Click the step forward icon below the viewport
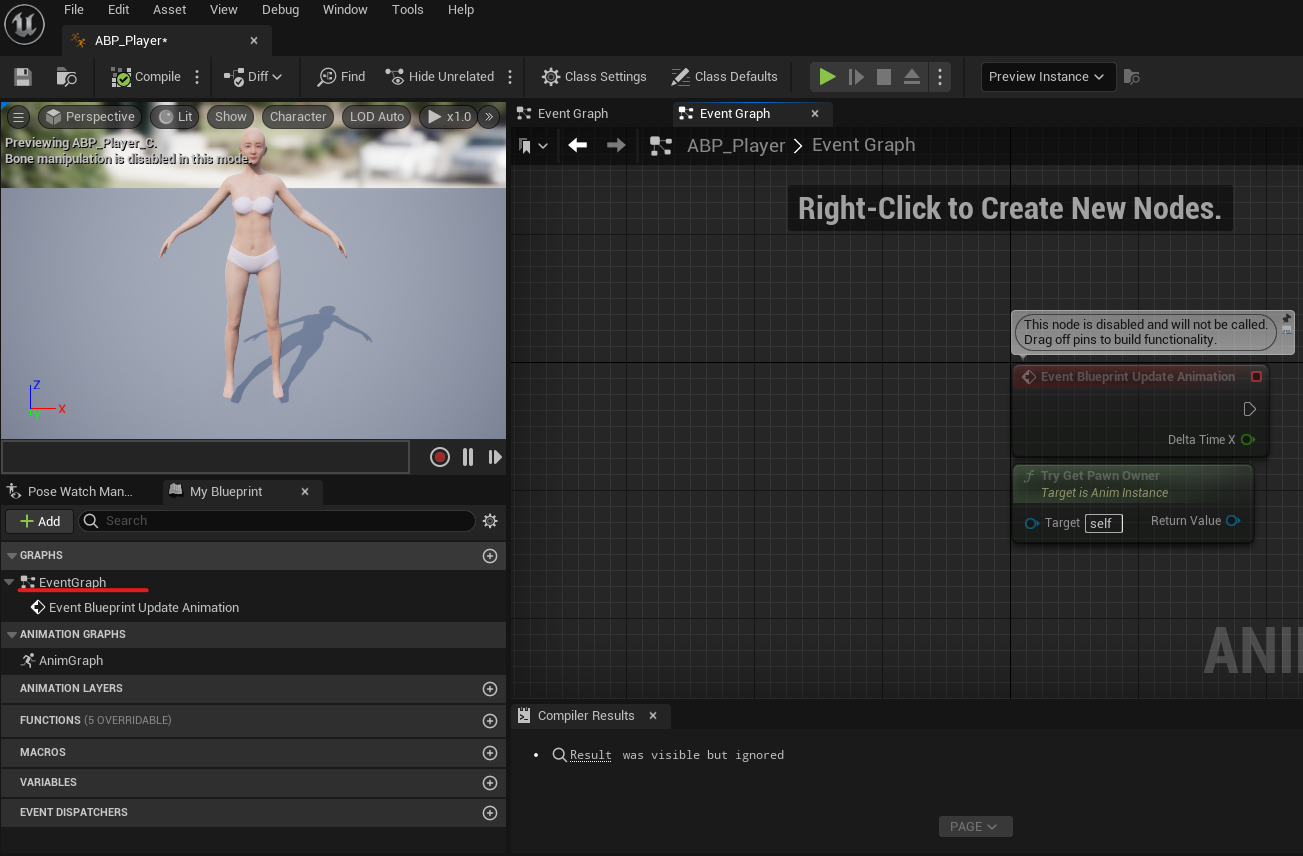The height and width of the screenshot is (856, 1303). 495,457
